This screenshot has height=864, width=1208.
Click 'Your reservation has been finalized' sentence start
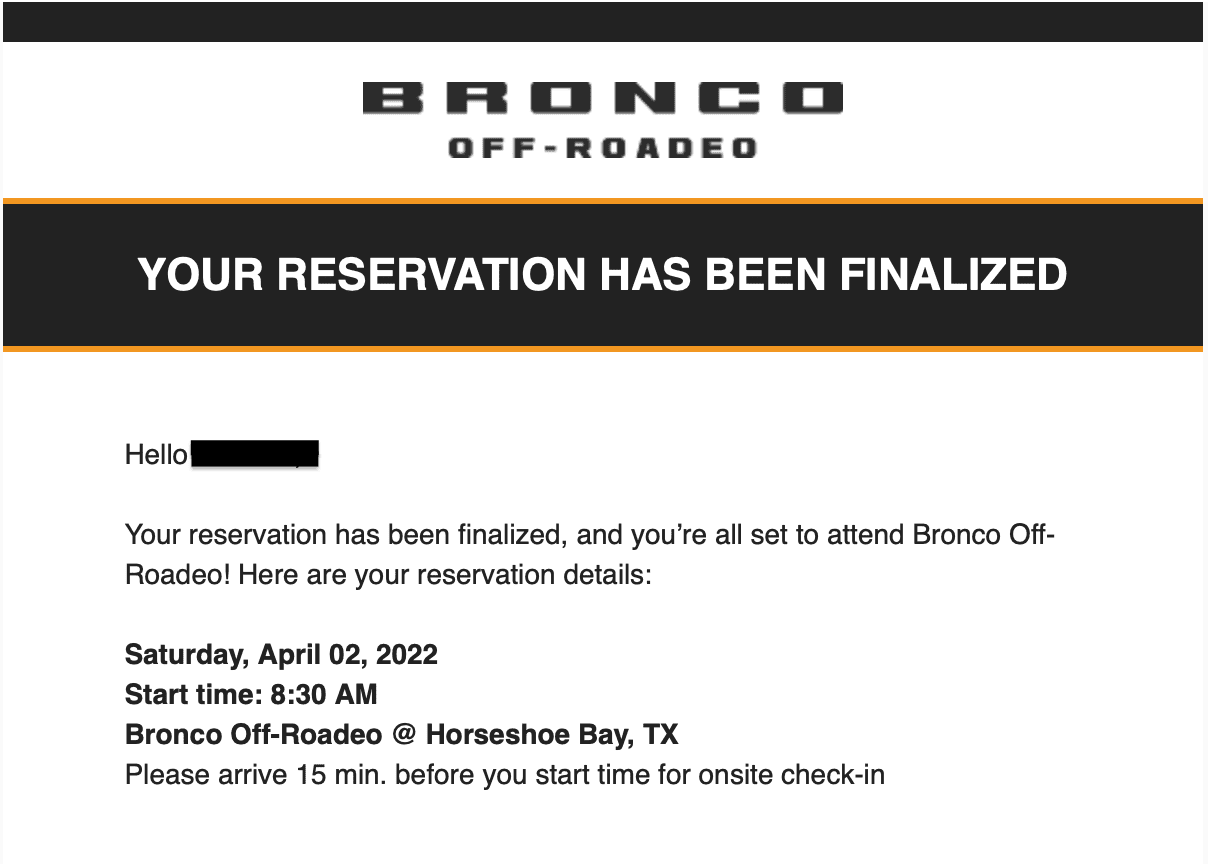coord(347,535)
